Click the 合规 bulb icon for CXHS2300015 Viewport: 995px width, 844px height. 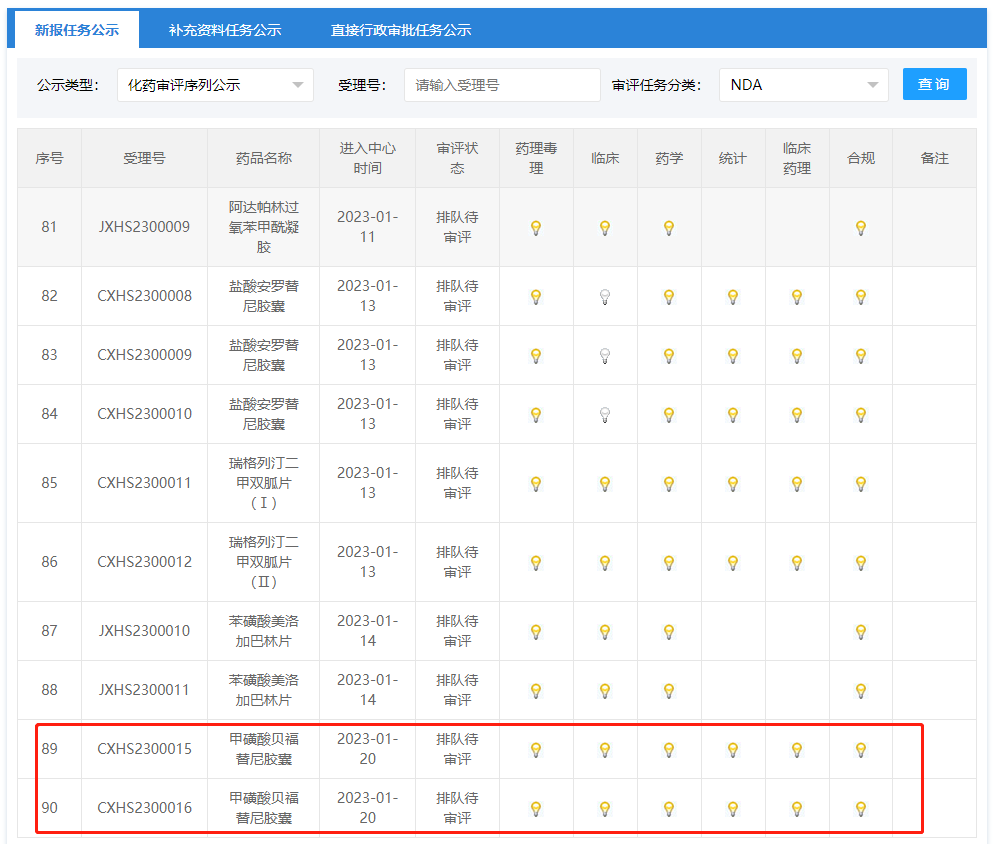(860, 750)
